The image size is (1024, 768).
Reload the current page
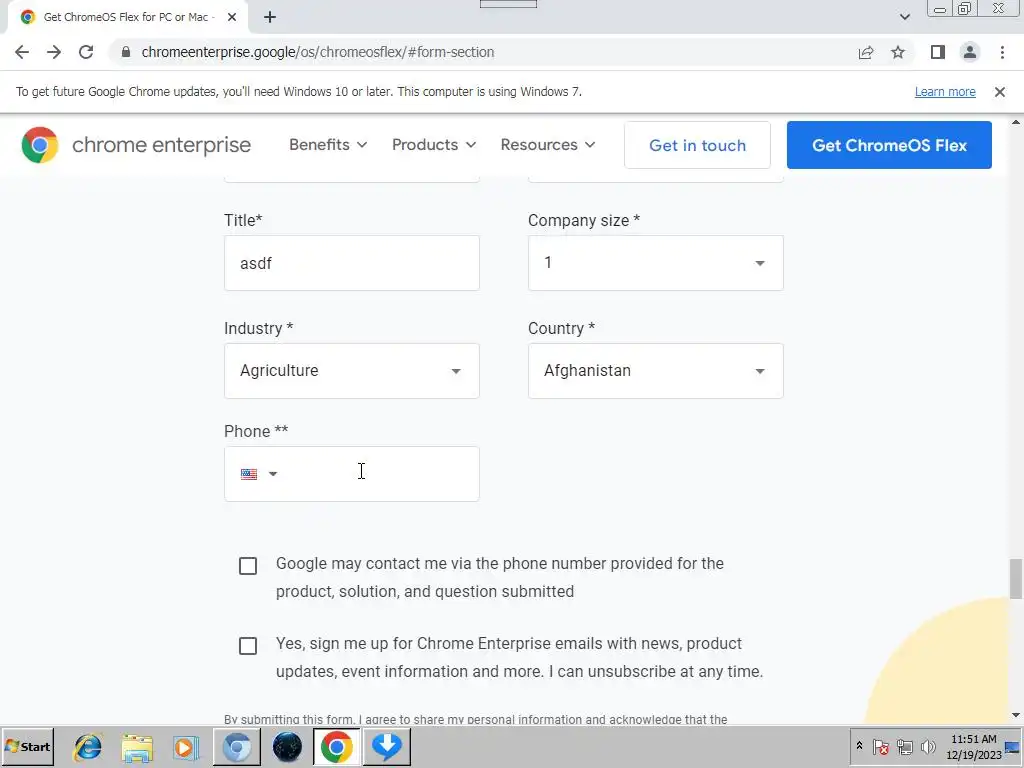pyautogui.click(x=86, y=52)
